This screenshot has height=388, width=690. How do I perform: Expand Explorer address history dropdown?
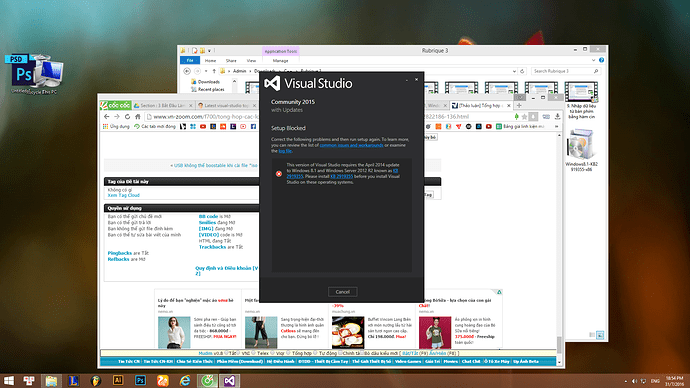[514, 71]
